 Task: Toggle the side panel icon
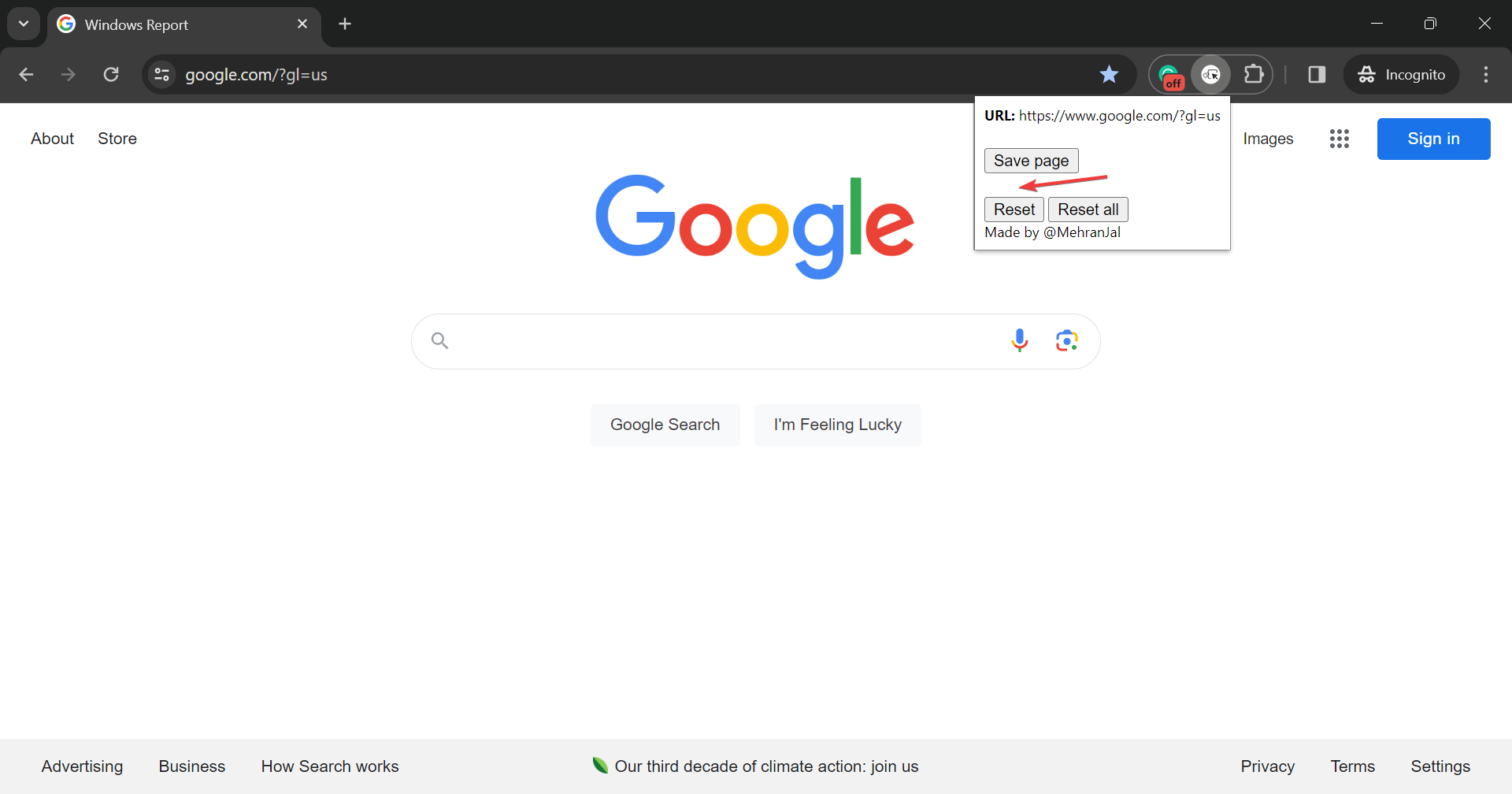[x=1317, y=75]
